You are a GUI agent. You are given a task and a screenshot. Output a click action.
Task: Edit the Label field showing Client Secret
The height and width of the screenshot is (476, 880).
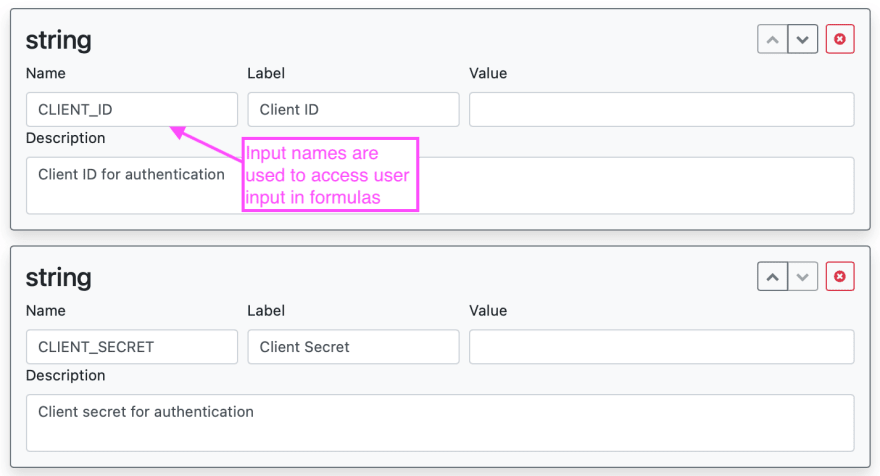pyautogui.click(x=354, y=347)
